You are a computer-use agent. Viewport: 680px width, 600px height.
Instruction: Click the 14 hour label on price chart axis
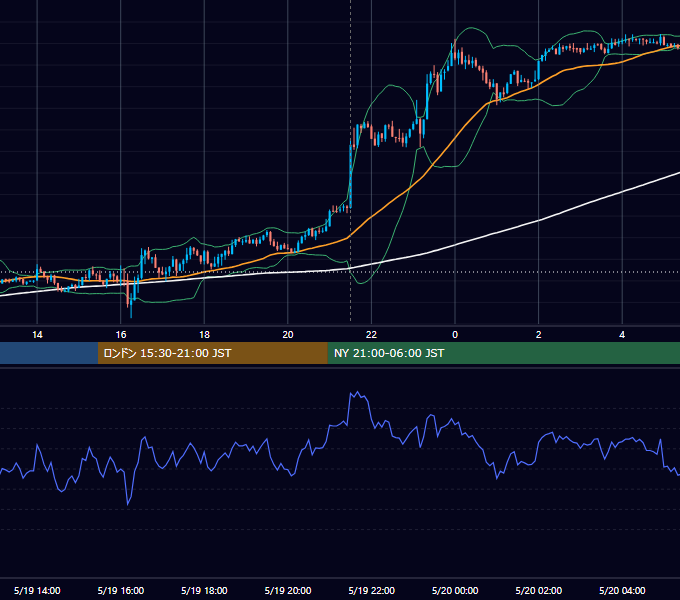pyautogui.click(x=37, y=335)
